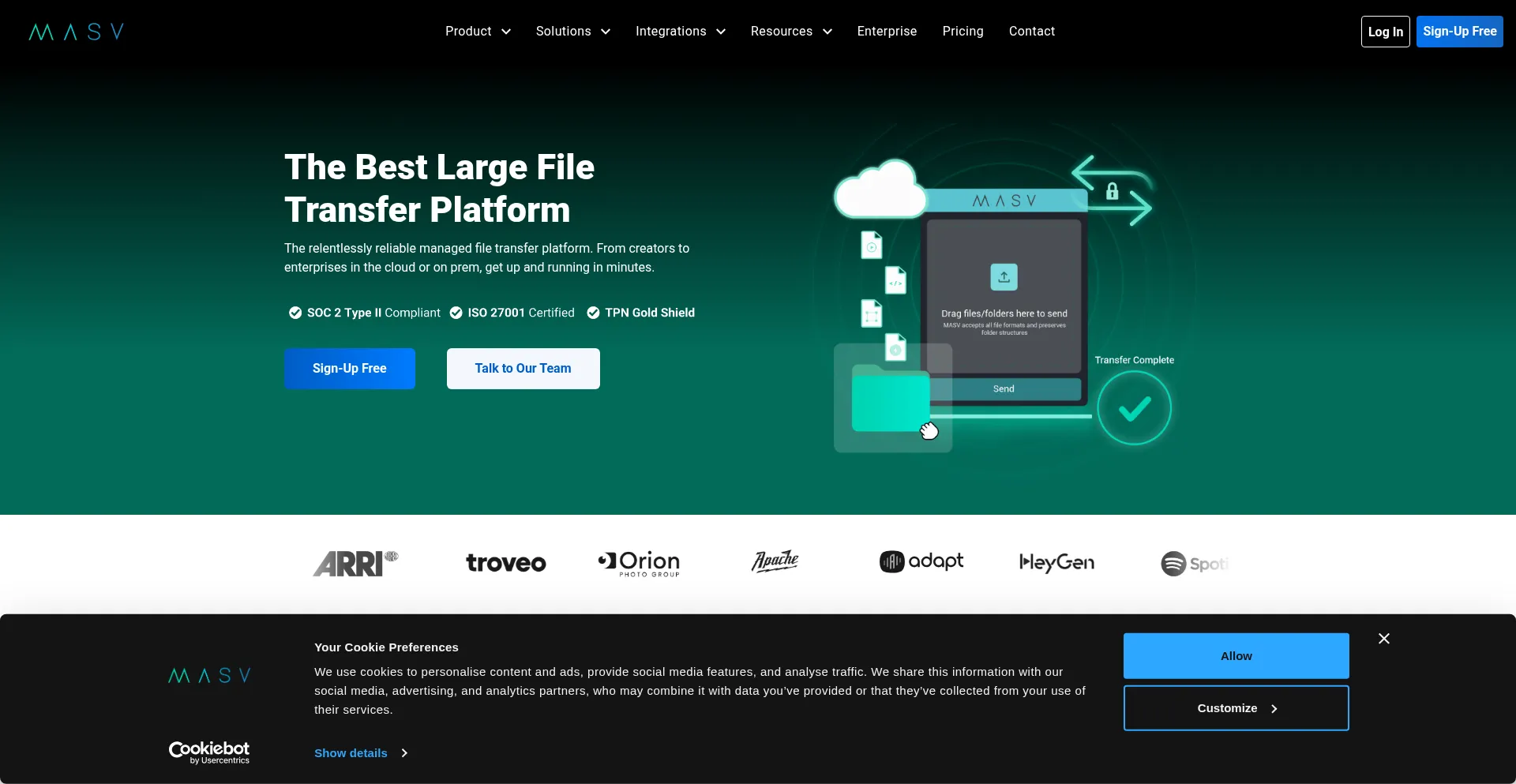Click the upload icon in illustration
This screenshot has height=784, width=1516.
click(1004, 277)
